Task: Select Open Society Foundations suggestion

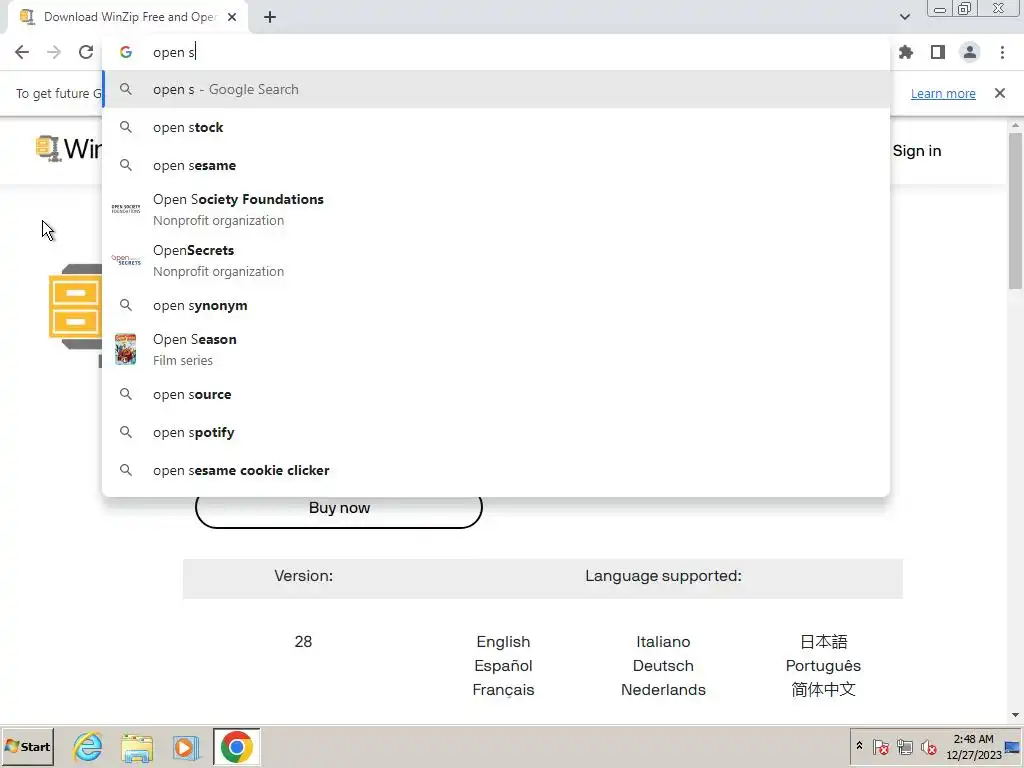Action: click(x=496, y=210)
